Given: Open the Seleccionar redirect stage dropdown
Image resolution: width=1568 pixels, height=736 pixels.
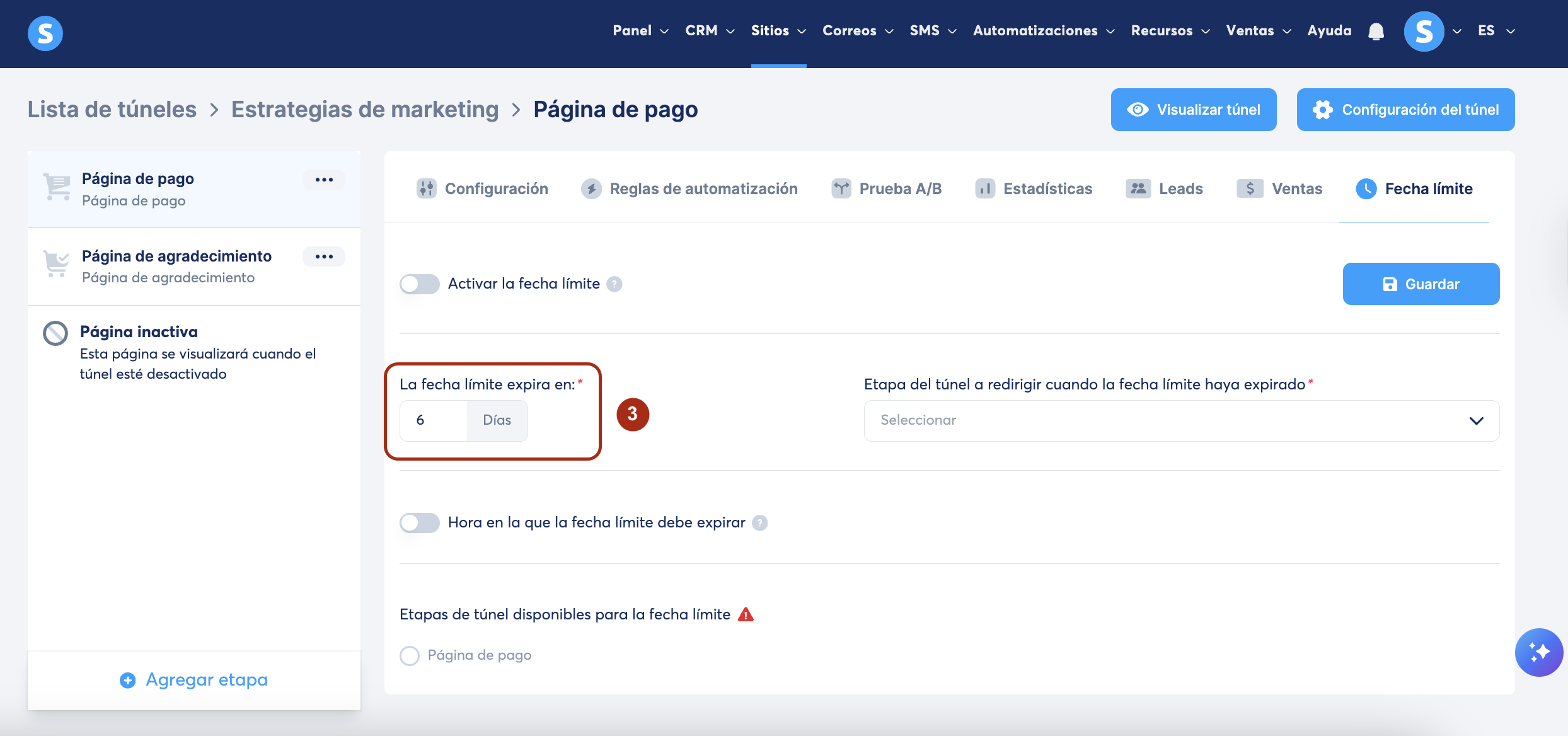Looking at the screenshot, I should pos(1181,420).
